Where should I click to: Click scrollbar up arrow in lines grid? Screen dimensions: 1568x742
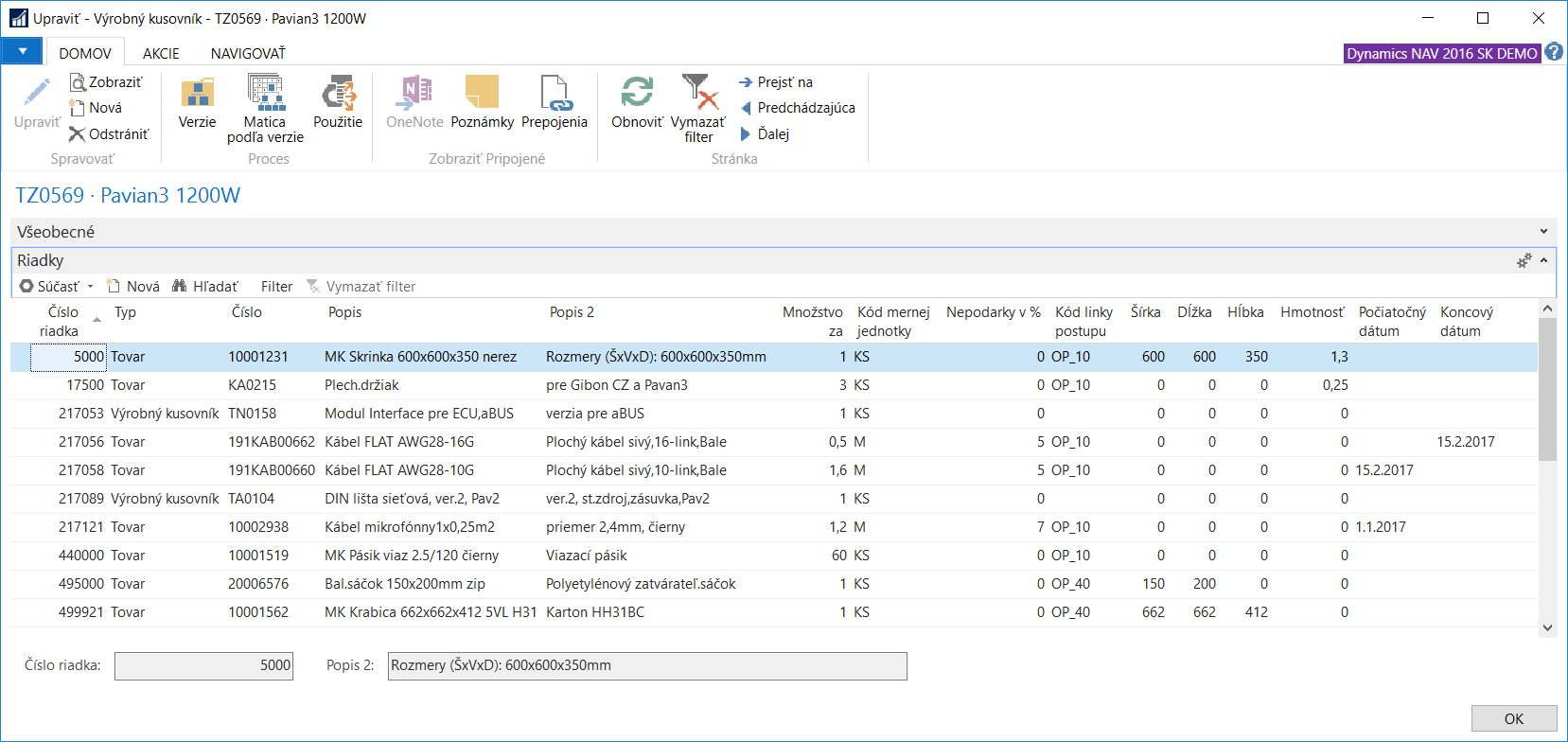point(1548,309)
